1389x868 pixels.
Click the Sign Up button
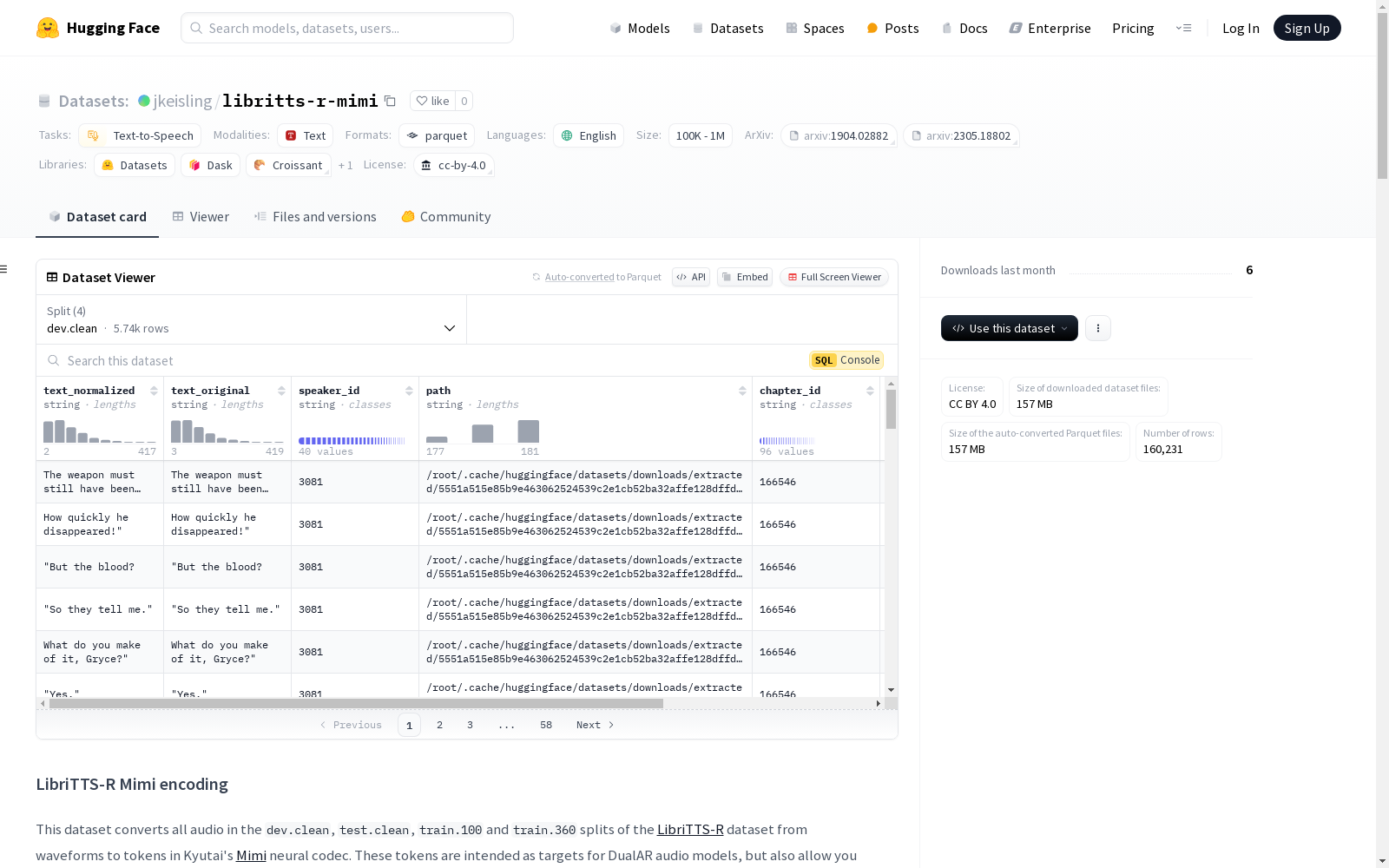[x=1307, y=28]
